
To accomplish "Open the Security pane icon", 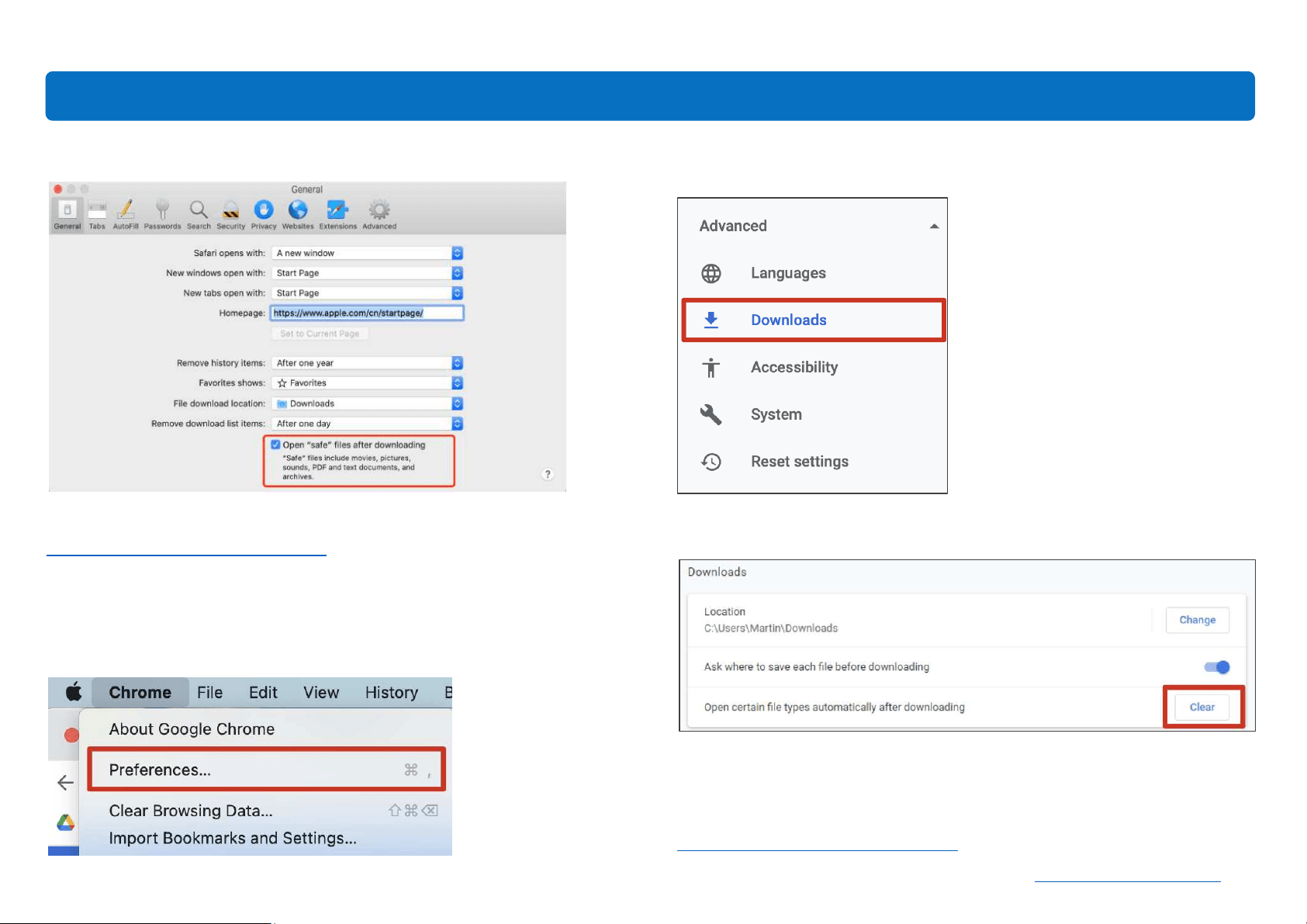I will (x=230, y=215).
